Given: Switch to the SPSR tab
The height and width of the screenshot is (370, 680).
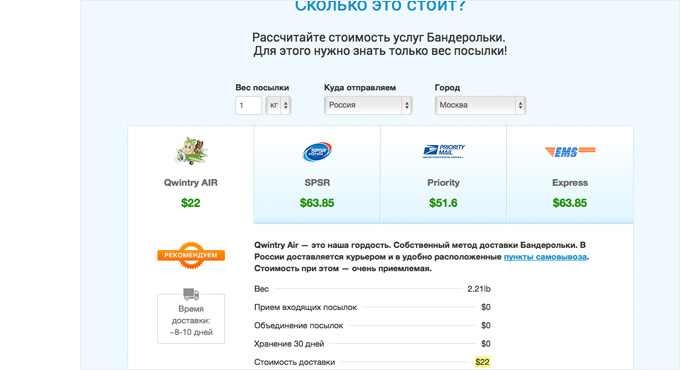Looking at the screenshot, I should pos(317,174).
